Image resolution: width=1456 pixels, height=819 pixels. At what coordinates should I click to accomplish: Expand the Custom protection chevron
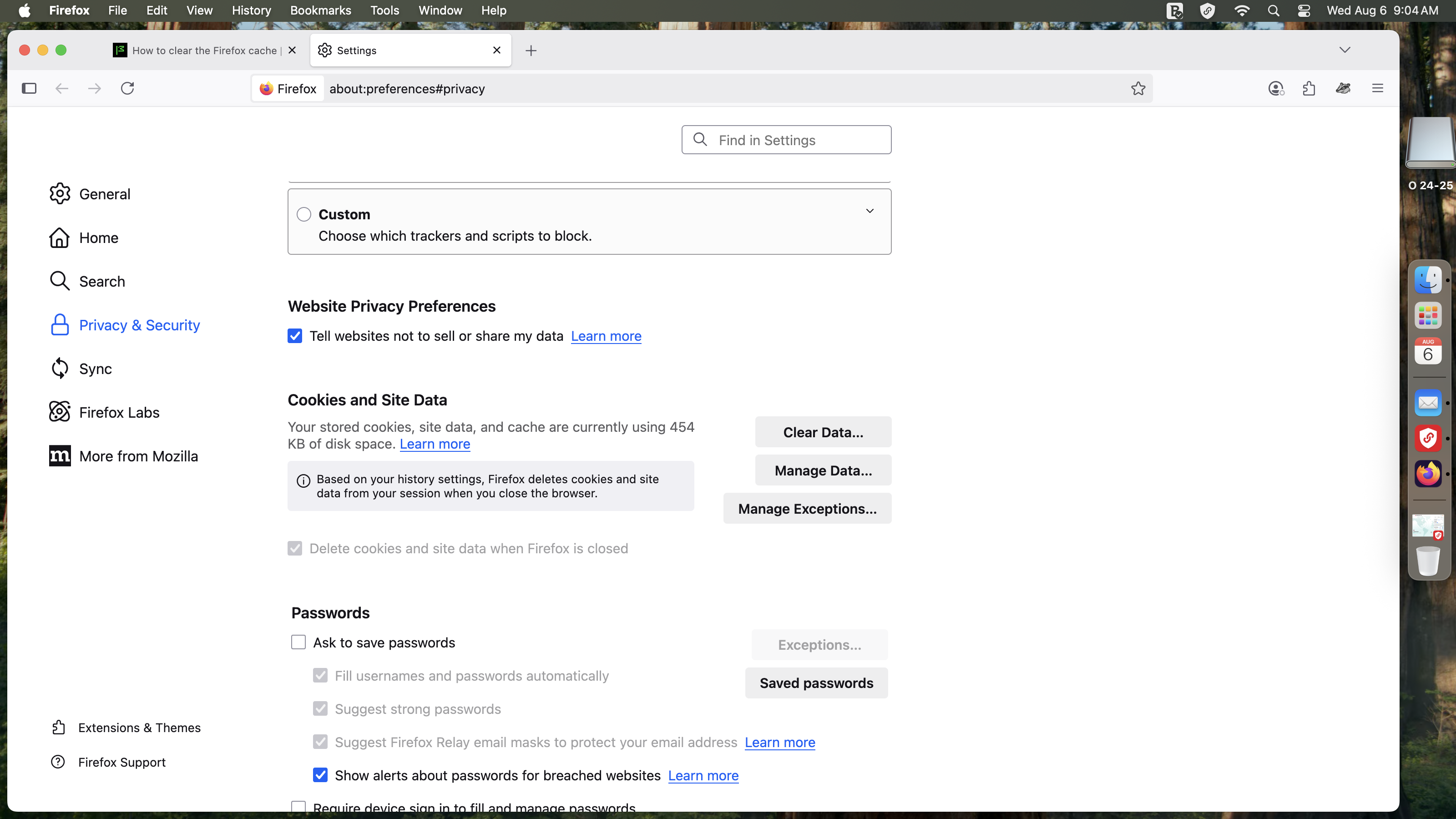tap(870, 211)
